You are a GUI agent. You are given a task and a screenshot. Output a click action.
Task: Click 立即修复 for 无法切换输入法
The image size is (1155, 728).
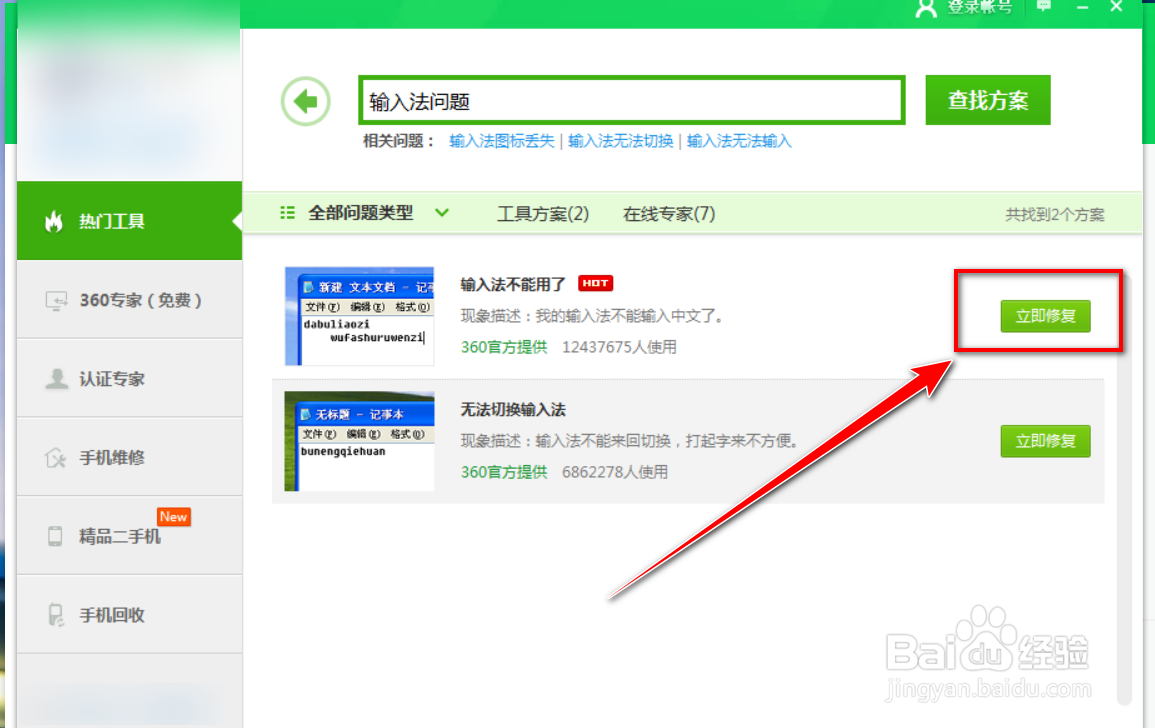click(x=1045, y=441)
